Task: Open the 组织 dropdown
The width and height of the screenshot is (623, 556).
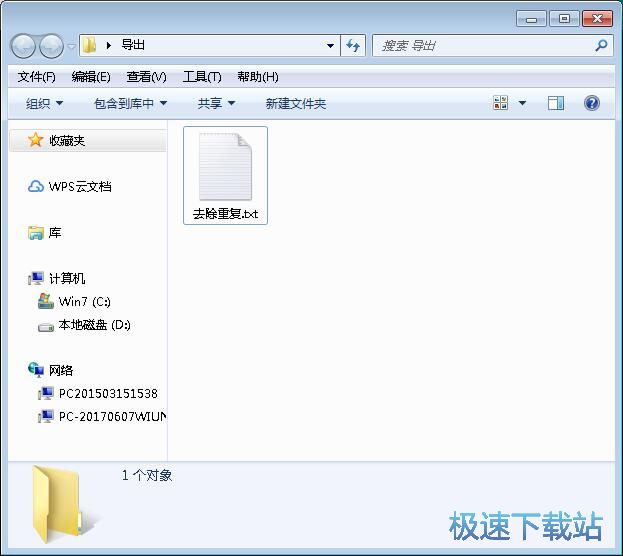Action: [44, 104]
